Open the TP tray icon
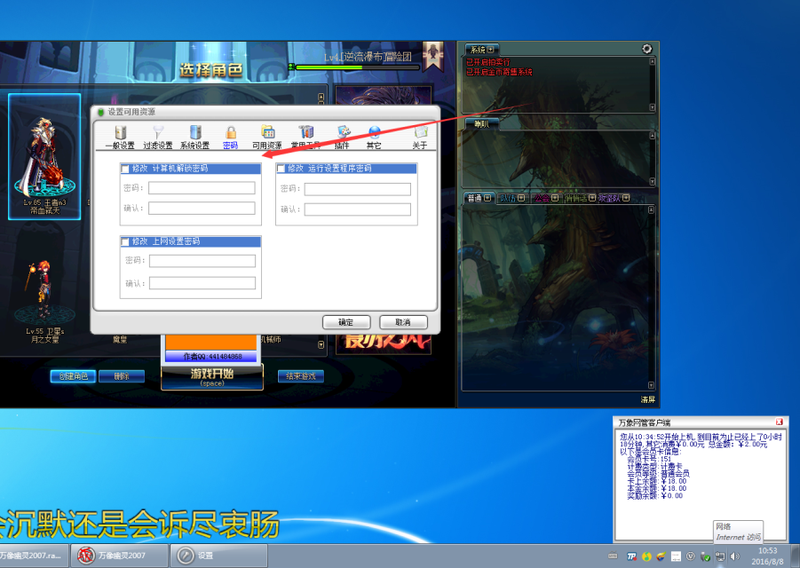800x568 pixels. [632, 556]
